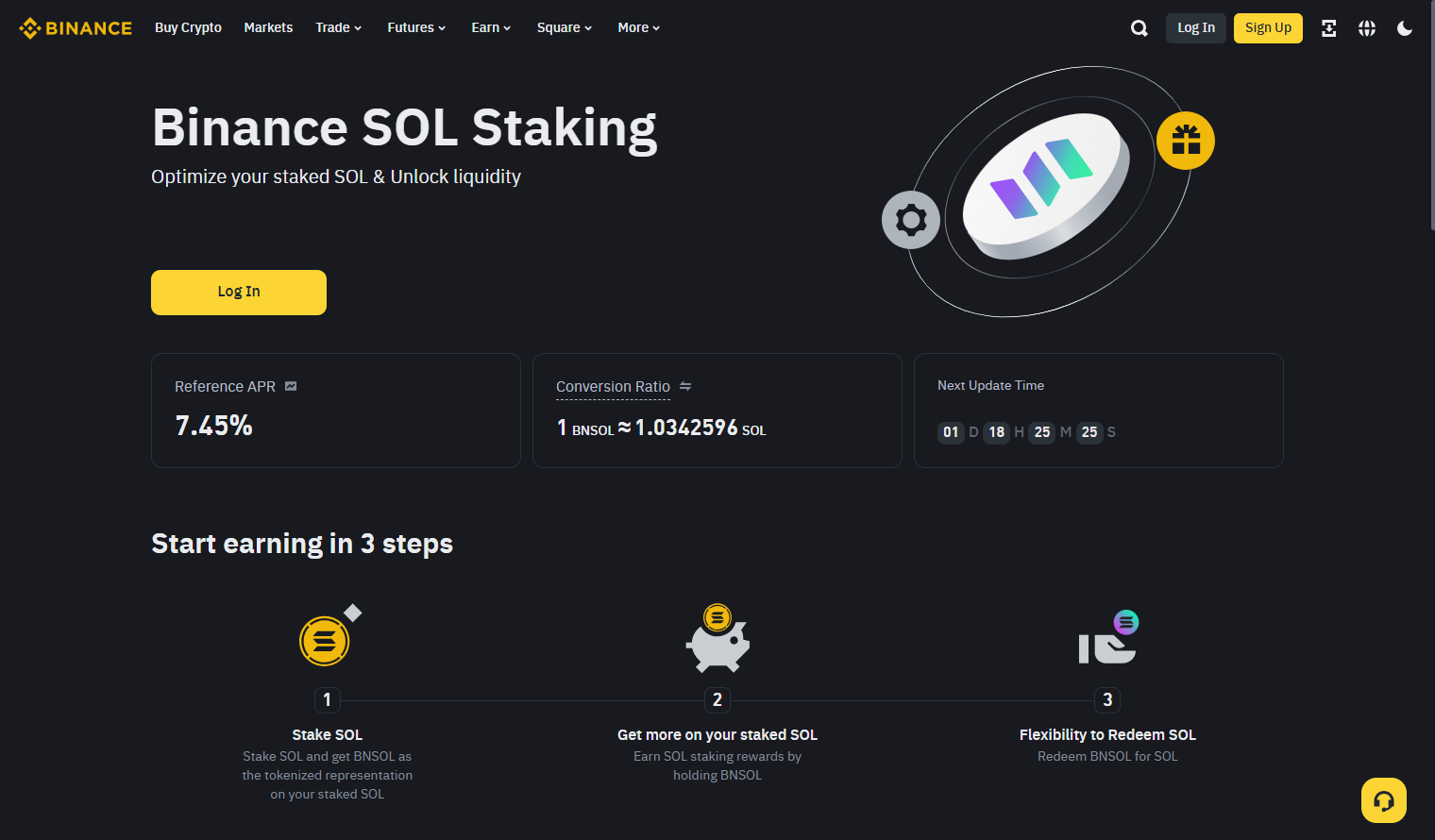This screenshot has height=840, width=1435.
Task: Click the Sign Up button
Action: pos(1268,28)
